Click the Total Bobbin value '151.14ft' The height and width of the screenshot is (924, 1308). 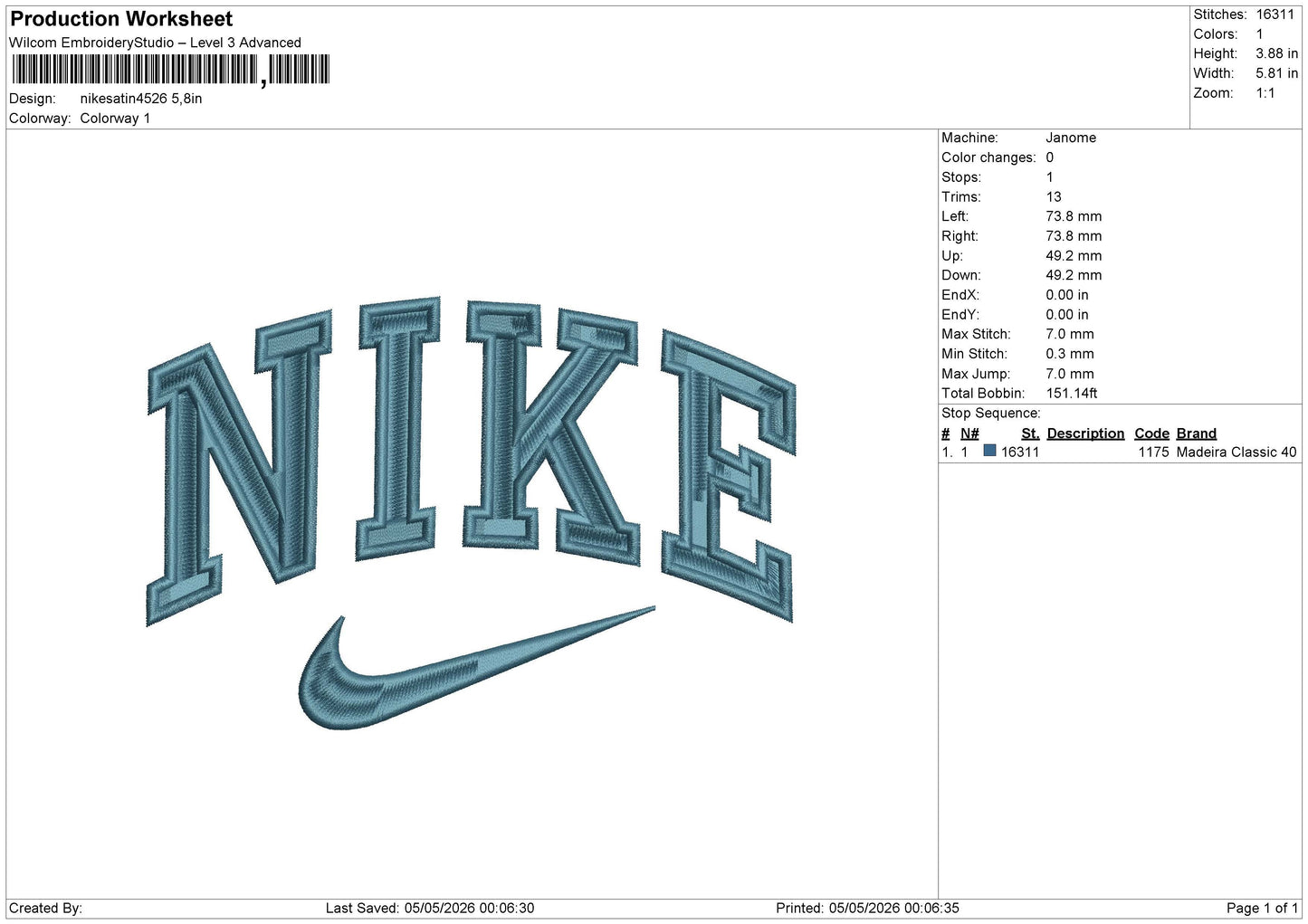pyautogui.click(x=1072, y=394)
